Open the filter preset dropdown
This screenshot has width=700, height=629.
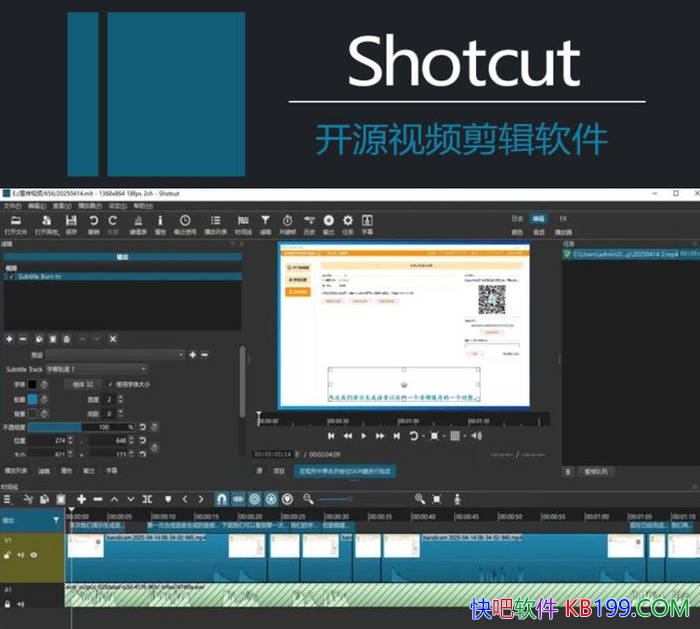pos(115,355)
